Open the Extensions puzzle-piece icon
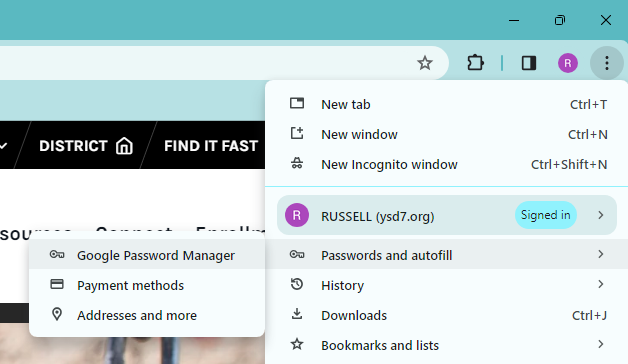Image resolution: width=628 pixels, height=364 pixels. click(475, 63)
